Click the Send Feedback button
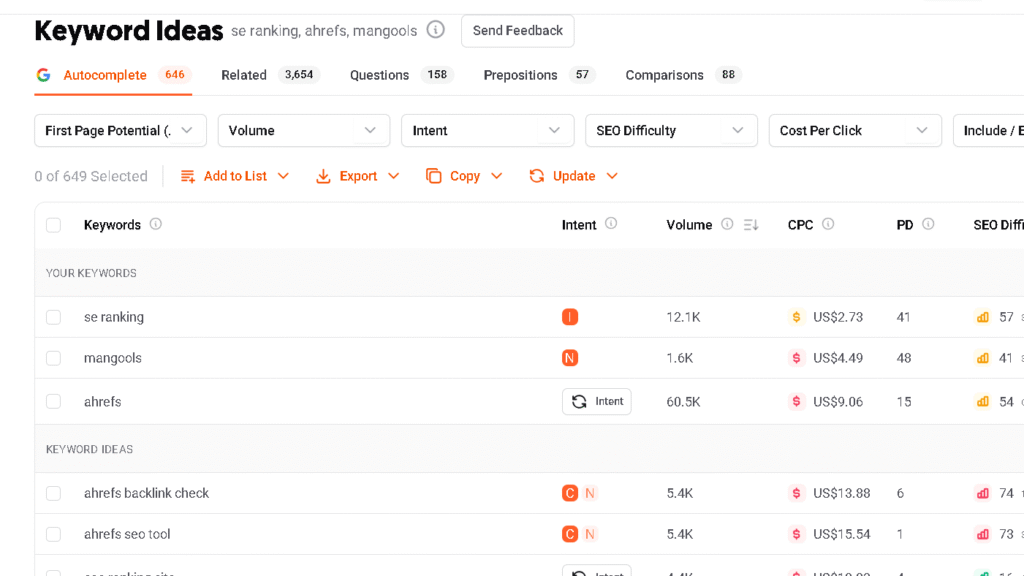1024x576 pixels. click(x=517, y=30)
